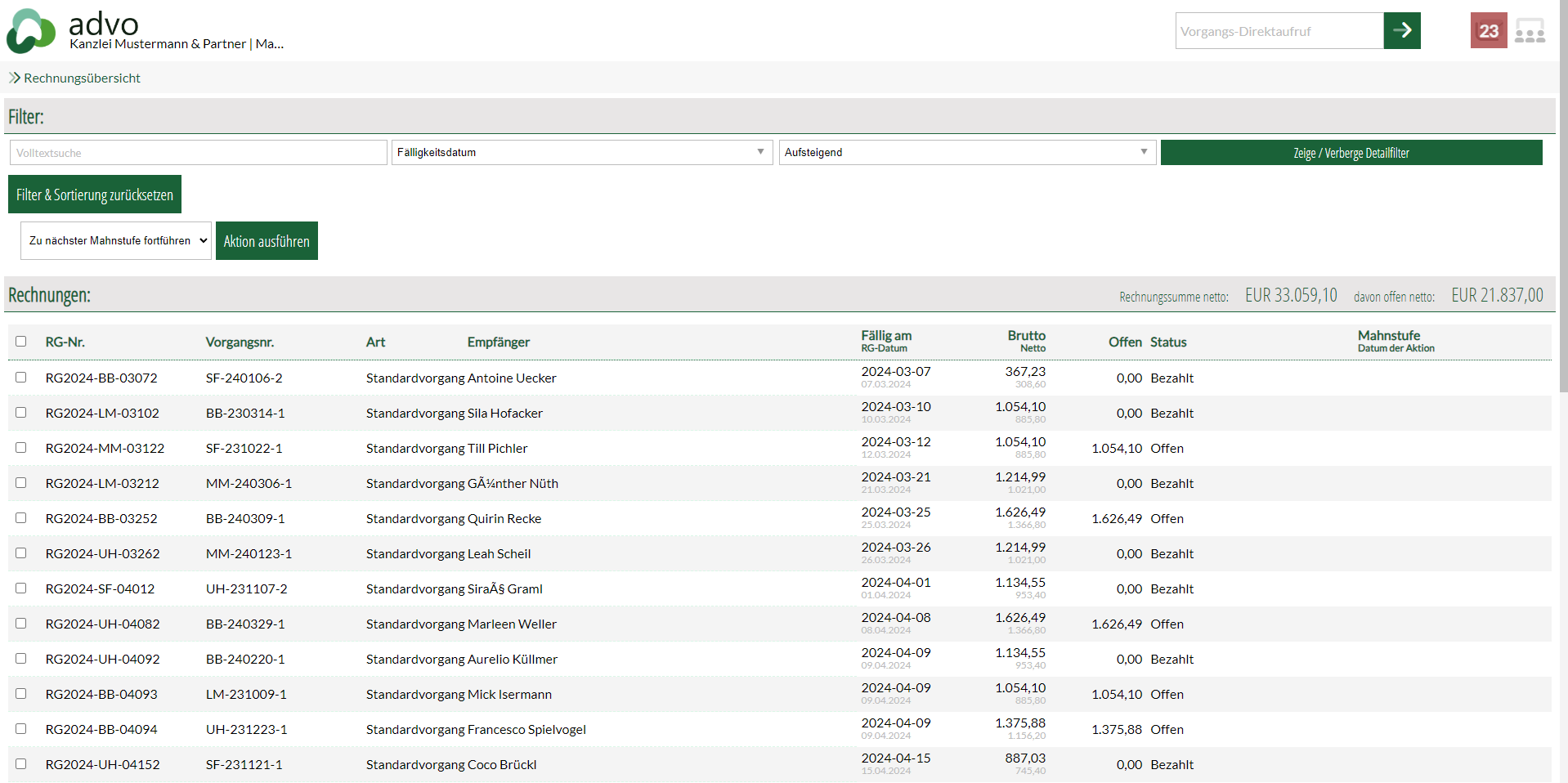Sort by the Fällig am column header

(885, 336)
